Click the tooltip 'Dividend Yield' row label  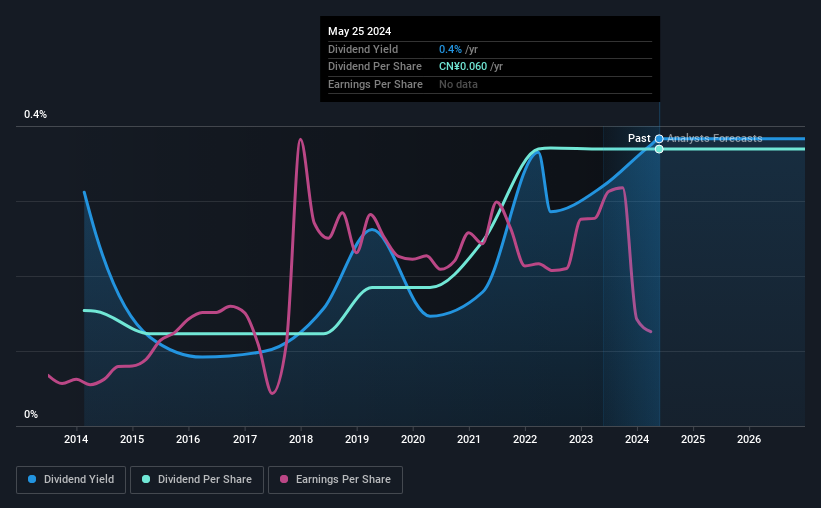[x=363, y=49]
